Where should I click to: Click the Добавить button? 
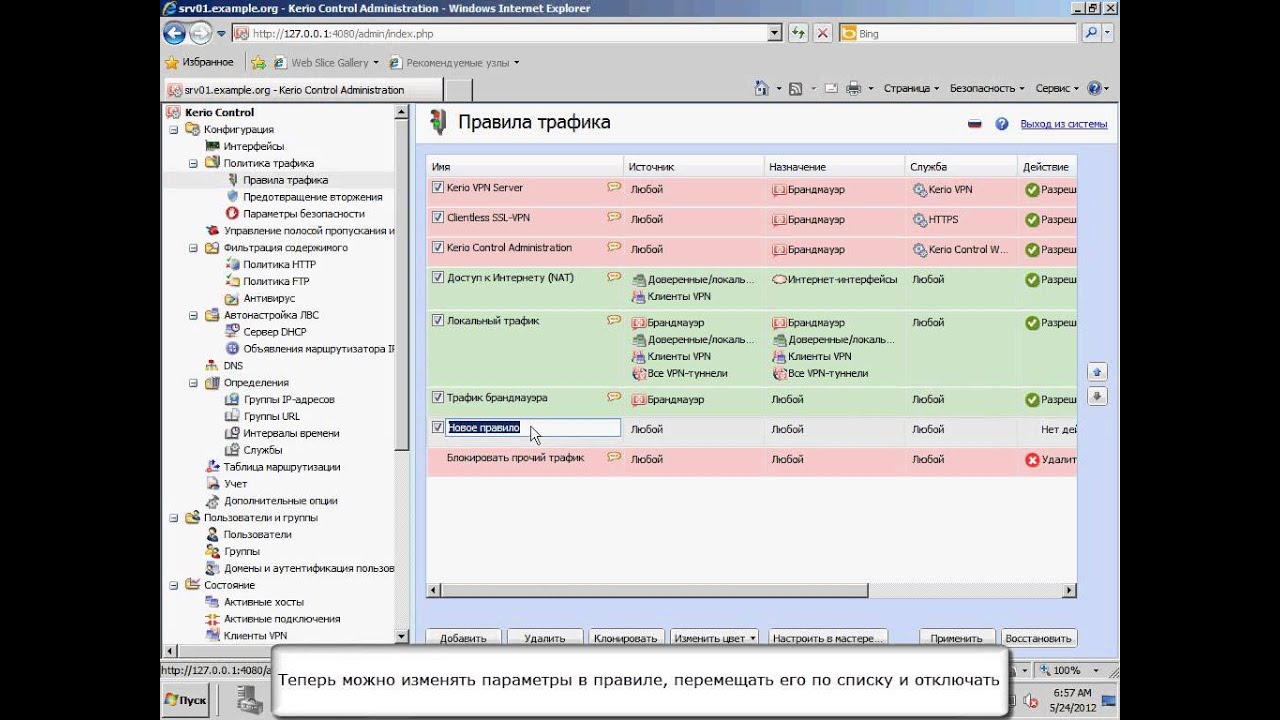(x=463, y=638)
